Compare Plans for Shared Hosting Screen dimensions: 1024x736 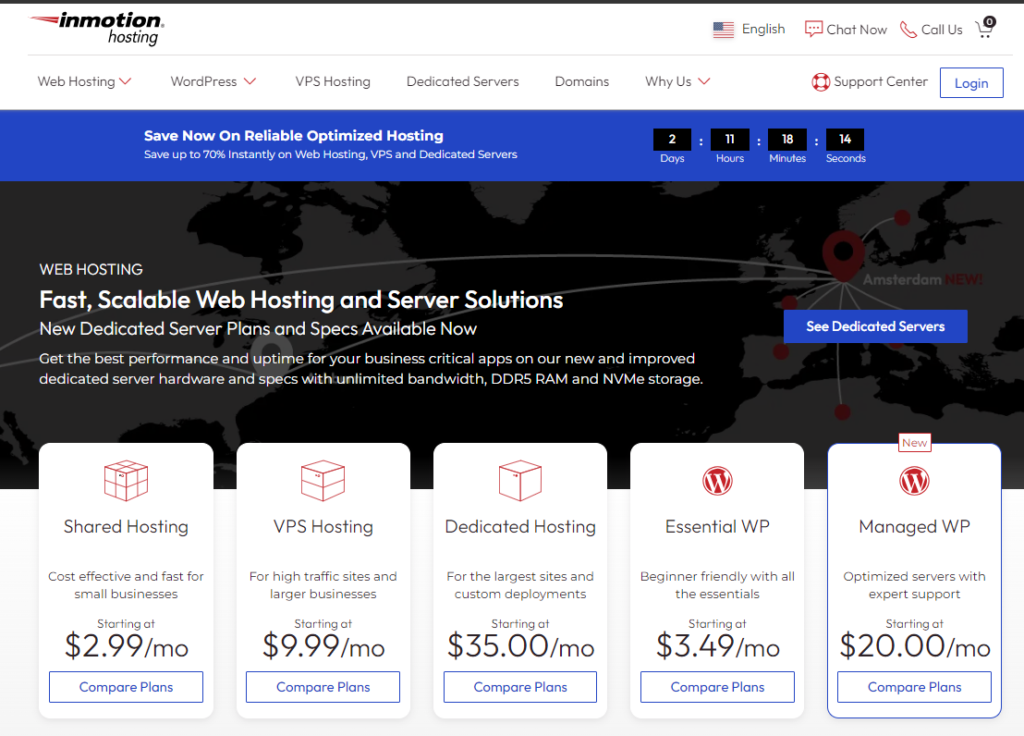(x=126, y=687)
